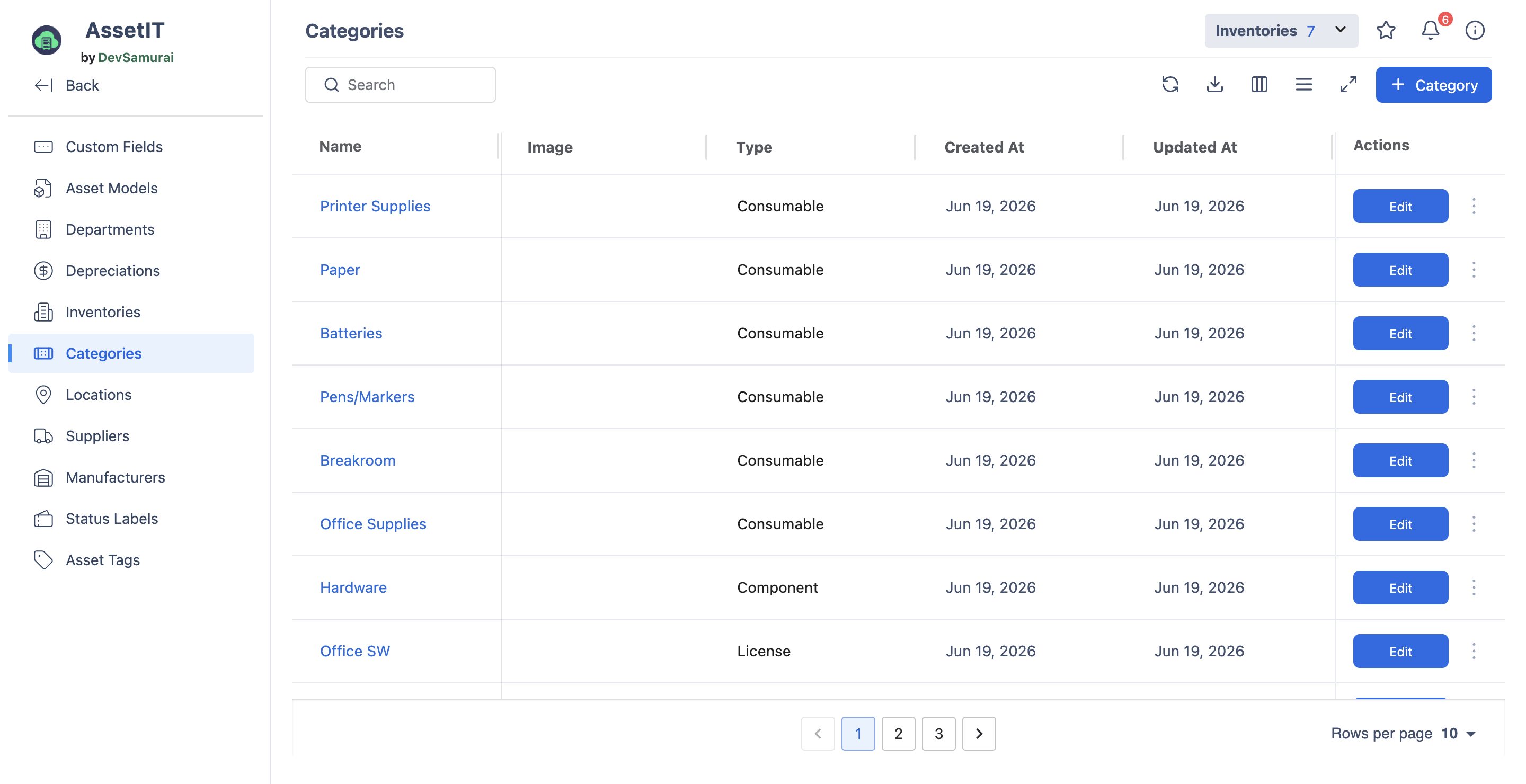The image size is (1526, 784).
Task: Go to previous page arrow
Action: tap(818, 734)
